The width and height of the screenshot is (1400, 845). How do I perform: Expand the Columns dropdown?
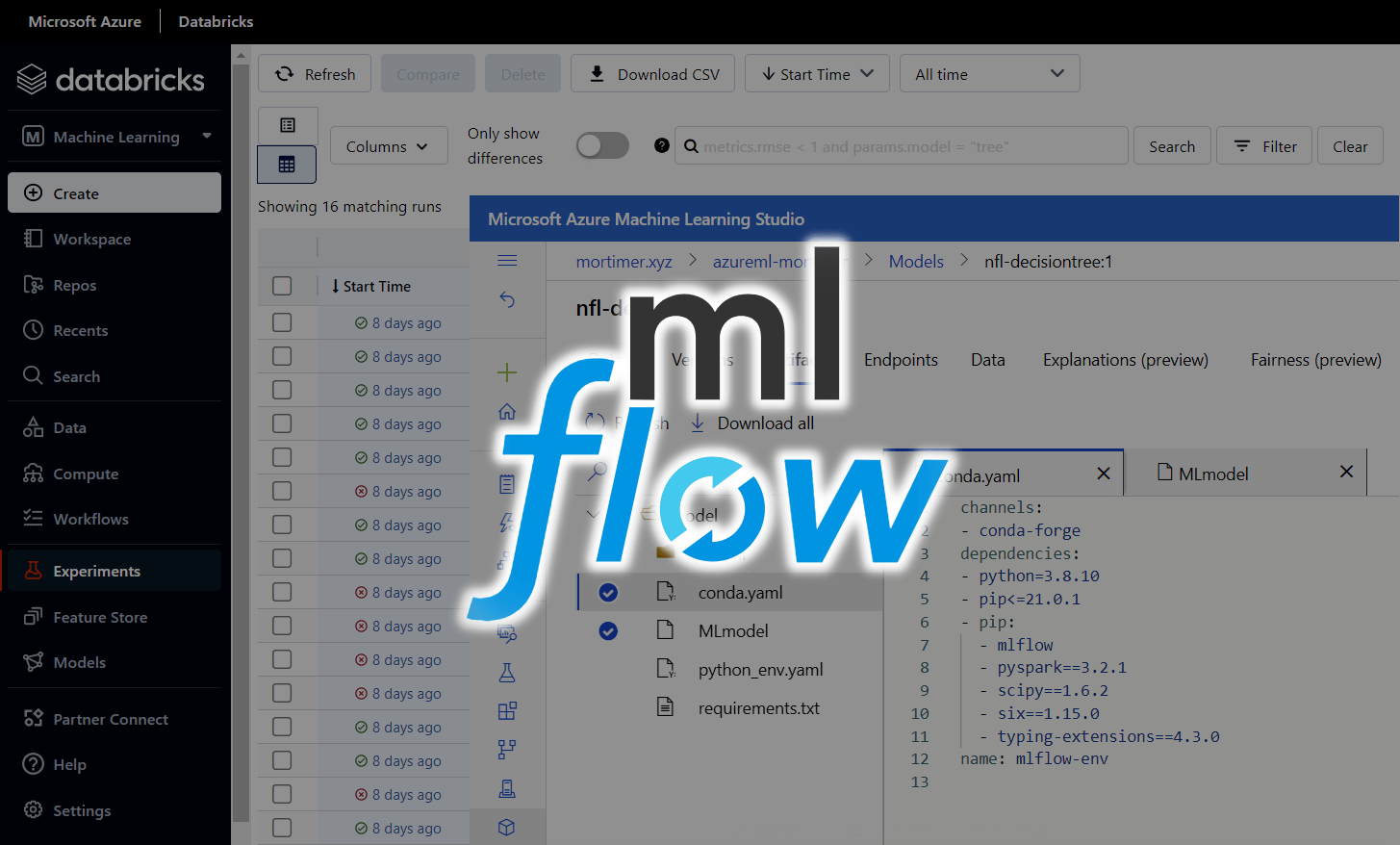[389, 146]
